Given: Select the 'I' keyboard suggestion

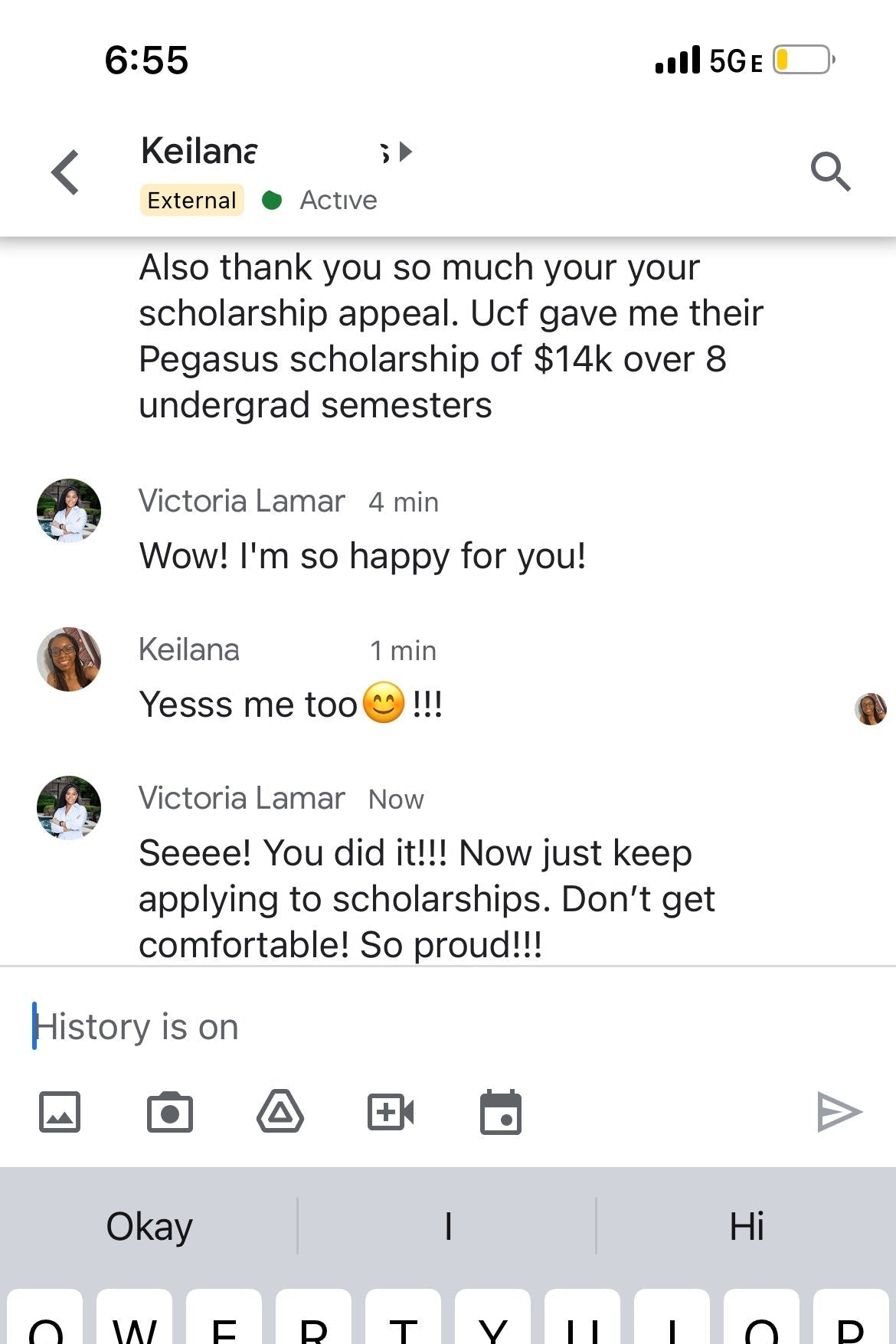Looking at the screenshot, I should point(448,1226).
